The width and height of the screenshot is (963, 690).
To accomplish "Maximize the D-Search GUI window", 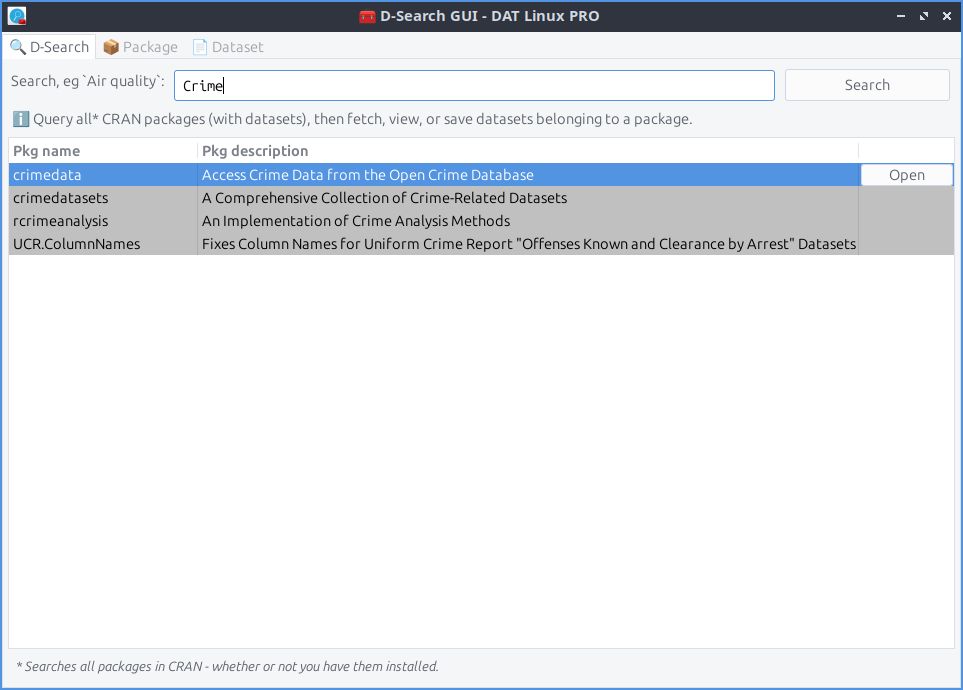I will point(922,16).
